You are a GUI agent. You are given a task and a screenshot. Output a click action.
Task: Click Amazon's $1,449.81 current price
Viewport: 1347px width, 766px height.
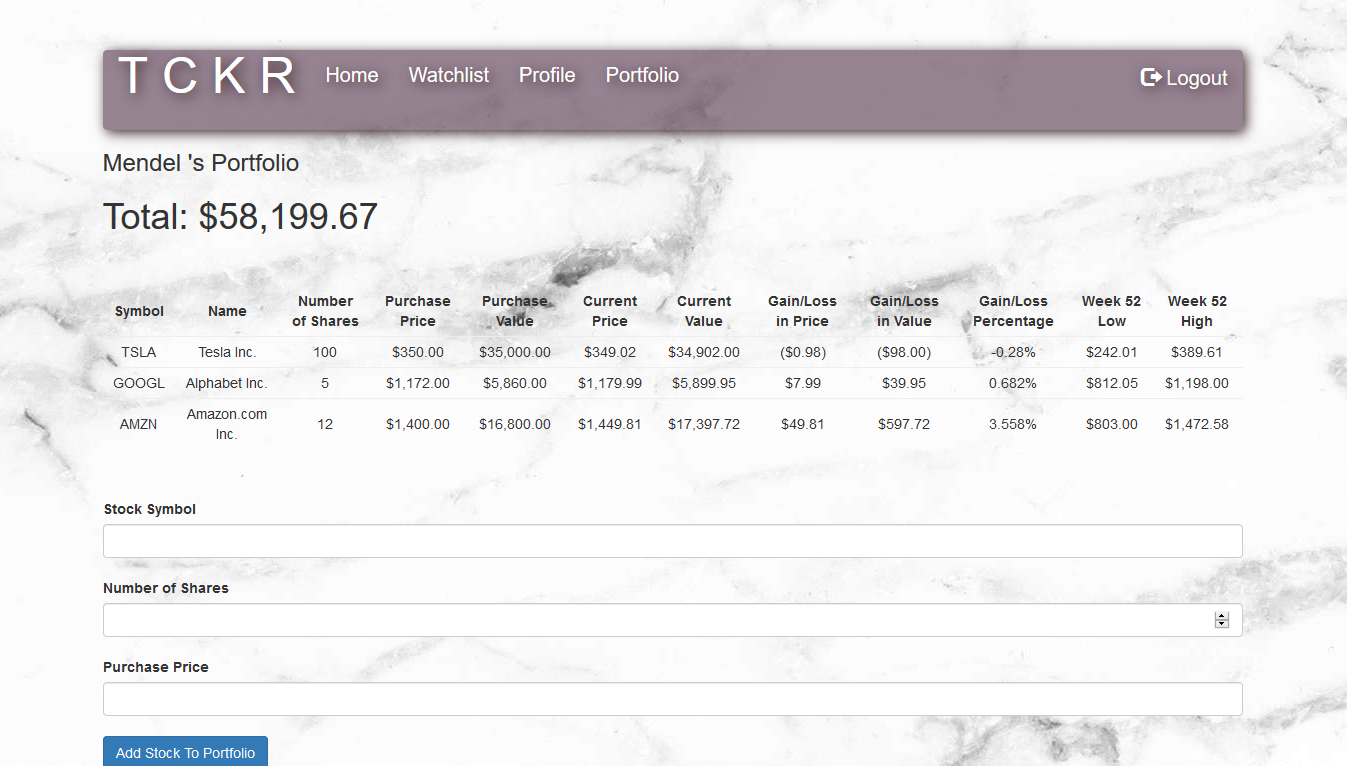coord(610,424)
